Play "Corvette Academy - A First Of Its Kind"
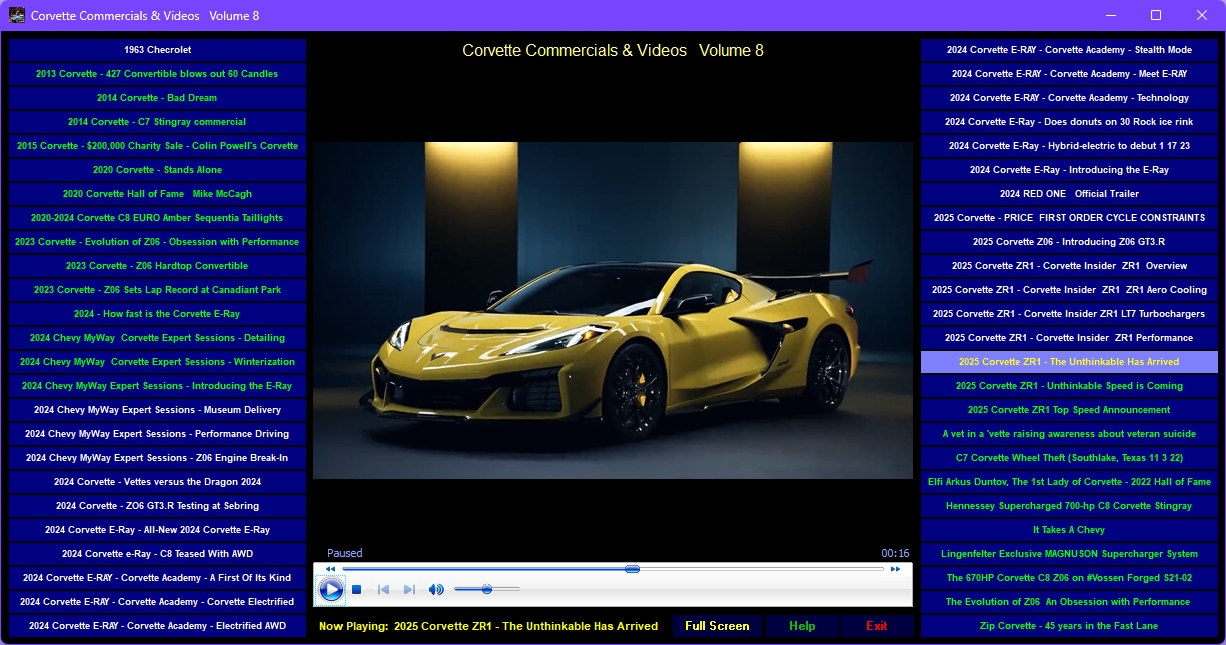This screenshot has height=645, width=1226. click(x=157, y=578)
